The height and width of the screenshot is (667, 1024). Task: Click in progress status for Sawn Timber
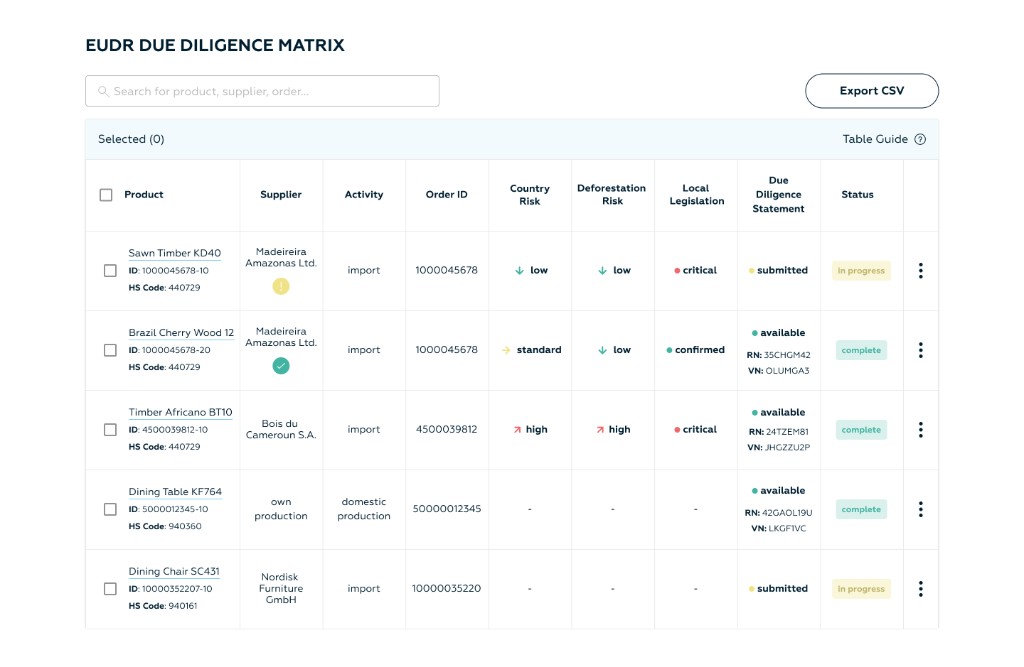point(861,270)
